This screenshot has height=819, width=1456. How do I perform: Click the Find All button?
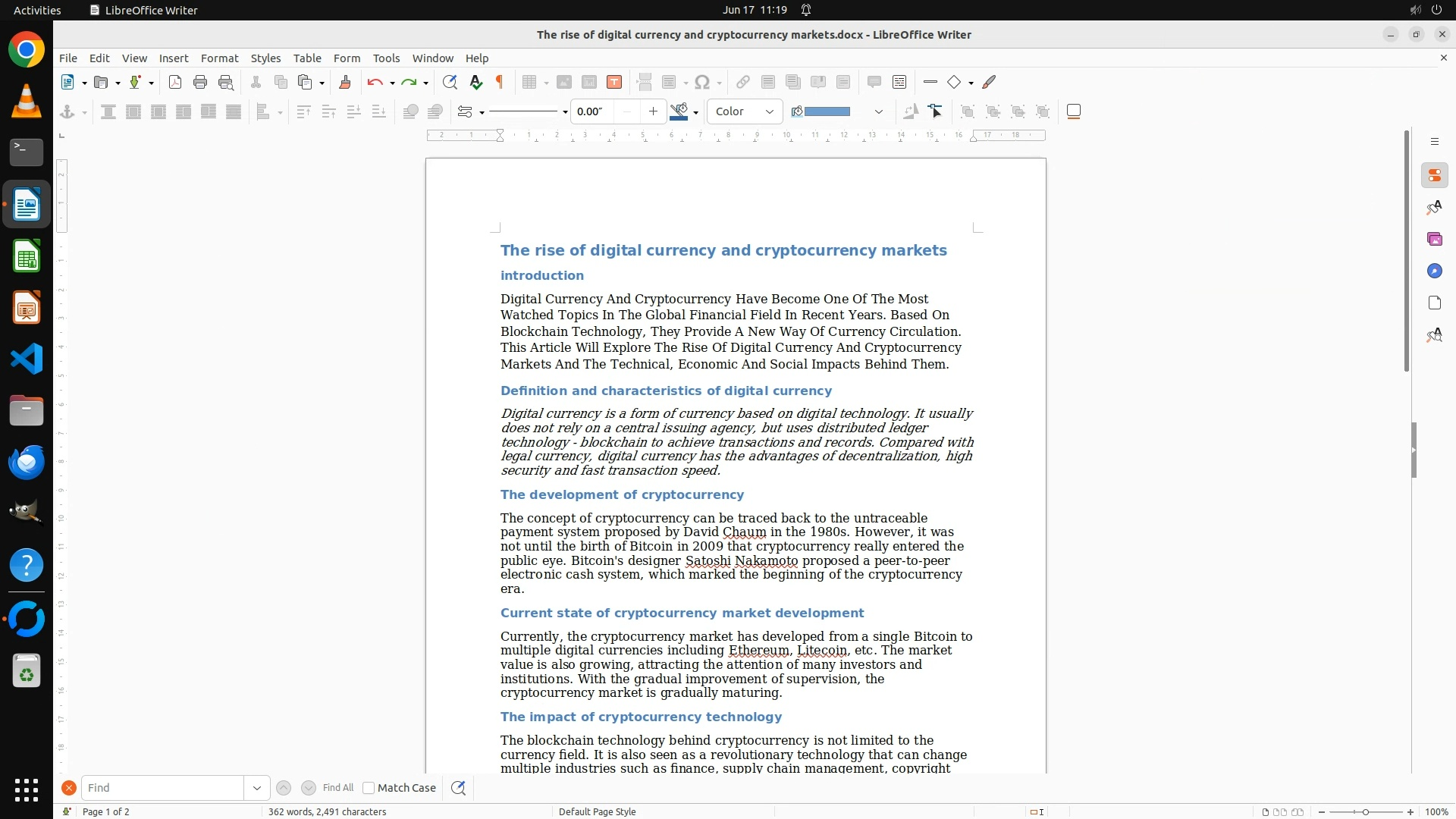[x=337, y=788]
